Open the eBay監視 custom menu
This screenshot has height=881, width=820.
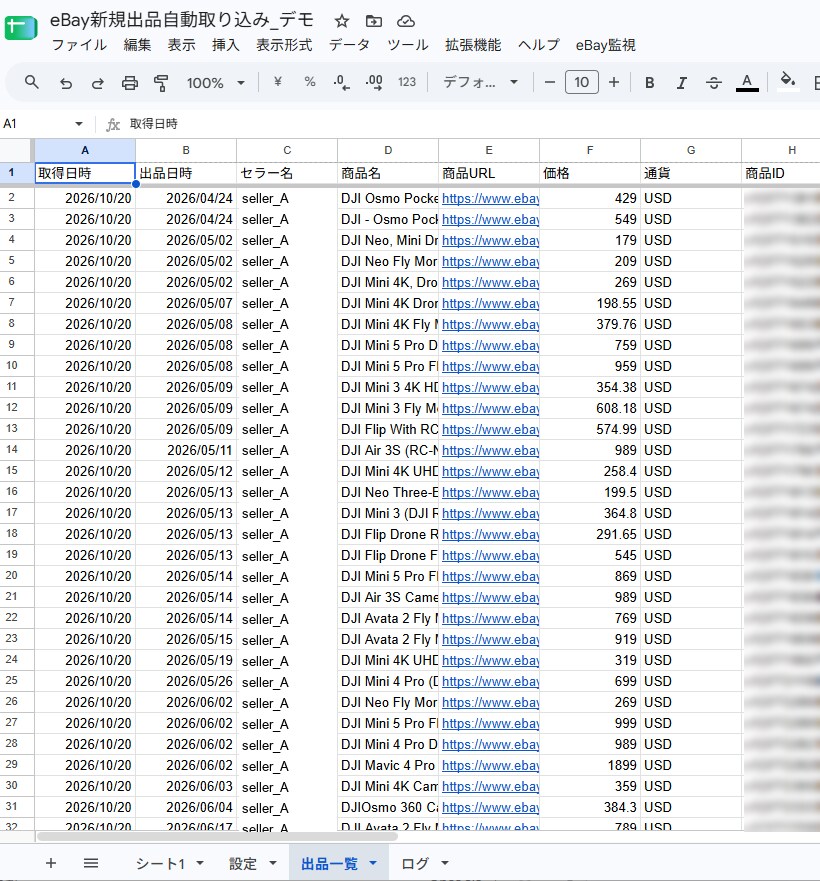pyautogui.click(x=605, y=45)
